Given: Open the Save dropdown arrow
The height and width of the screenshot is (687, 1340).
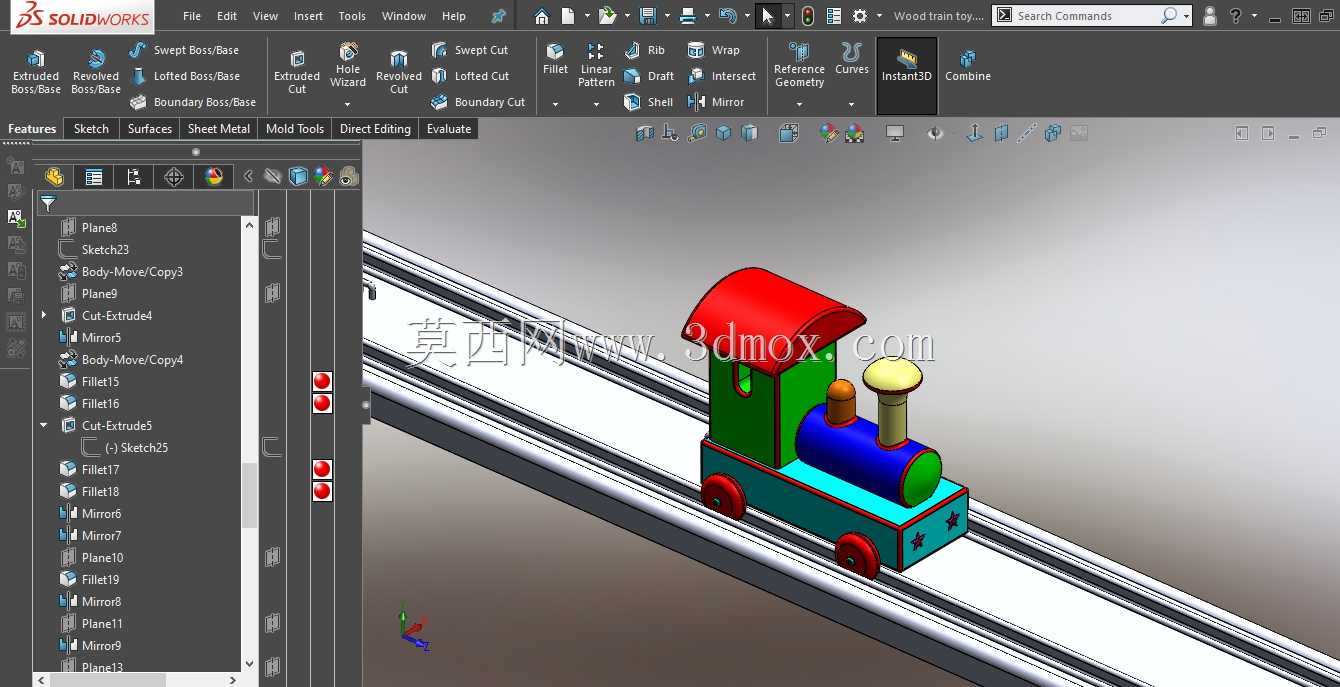Looking at the screenshot, I should (x=666, y=16).
